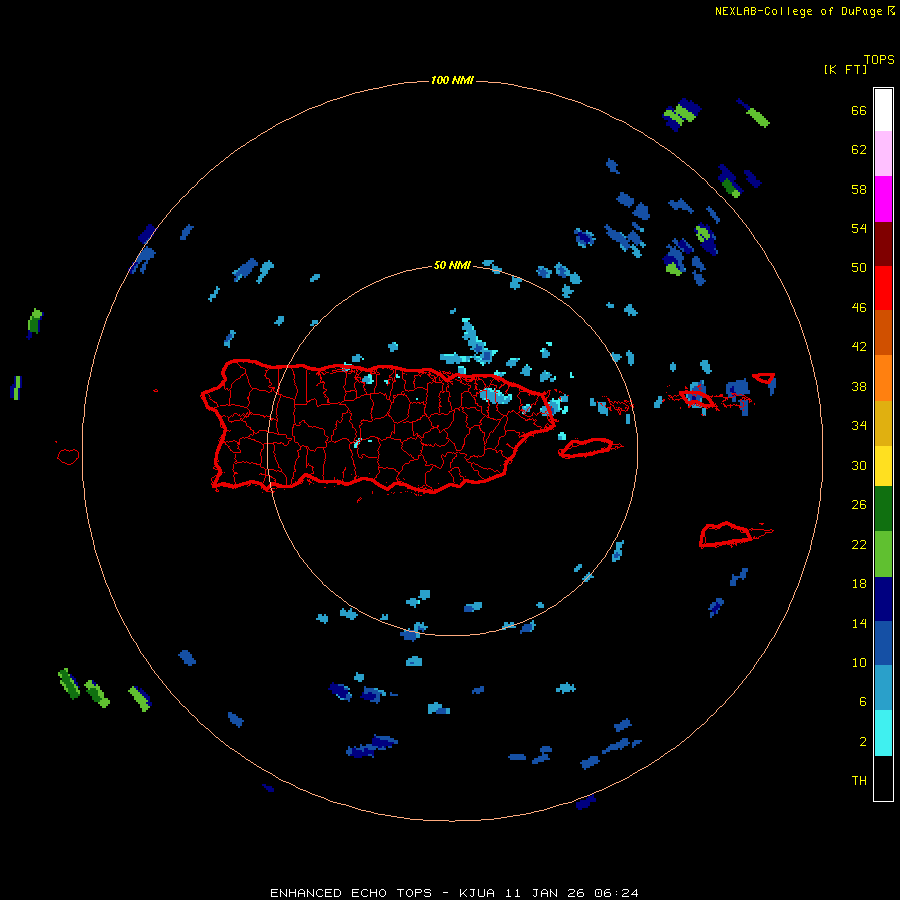This screenshot has height=900, width=900.
Task: Click the legend value '54'
Action: pos(859,228)
